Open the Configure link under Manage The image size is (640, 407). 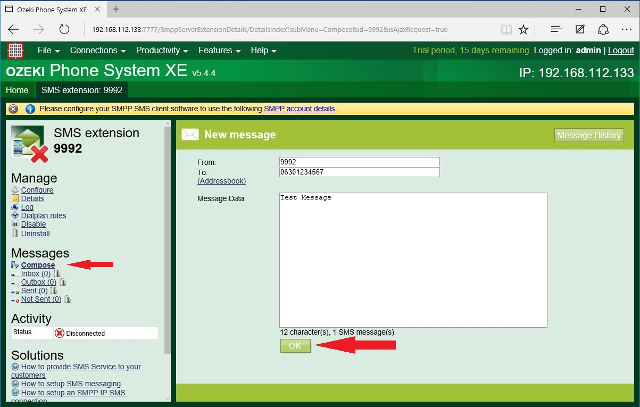pyautogui.click(x=37, y=190)
